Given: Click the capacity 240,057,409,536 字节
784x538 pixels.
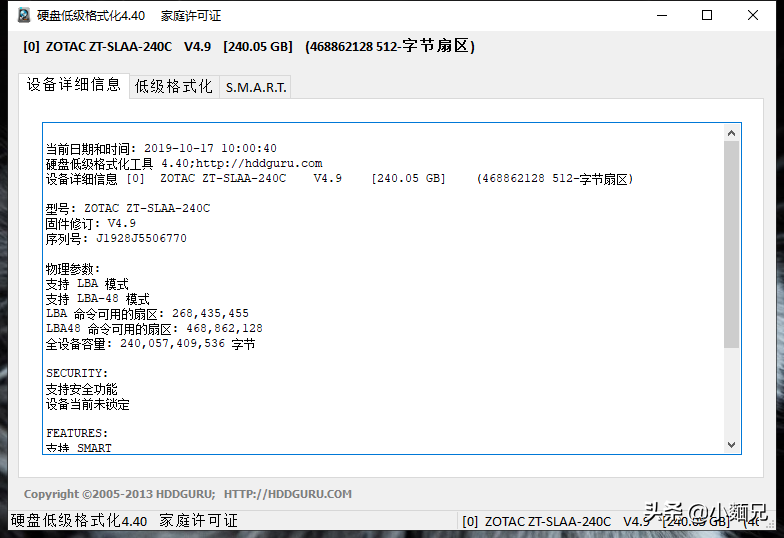Looking at the screenshot, I should (188, 344).
